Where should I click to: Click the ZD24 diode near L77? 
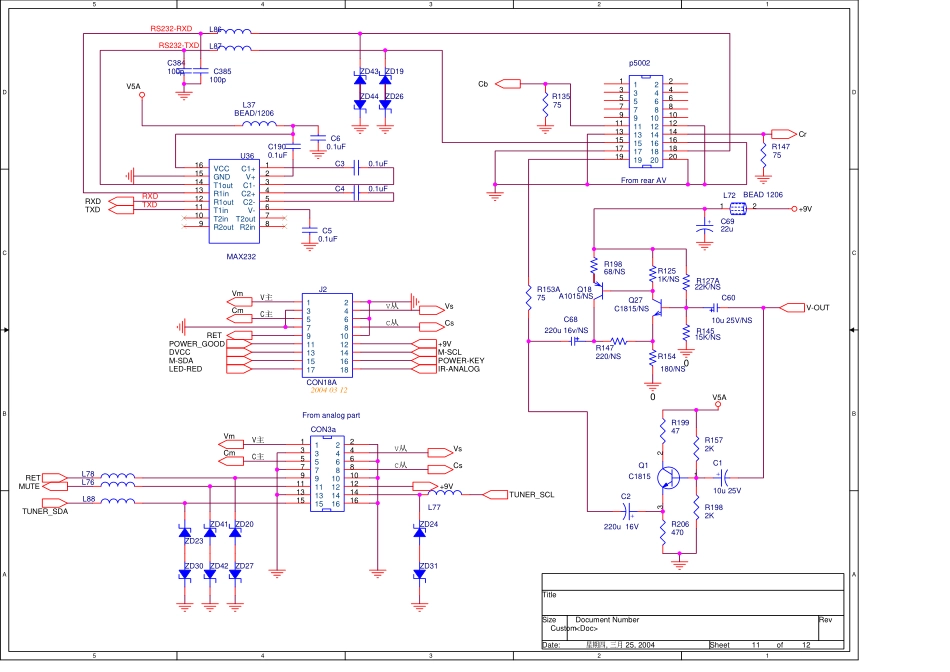(419, 532)
